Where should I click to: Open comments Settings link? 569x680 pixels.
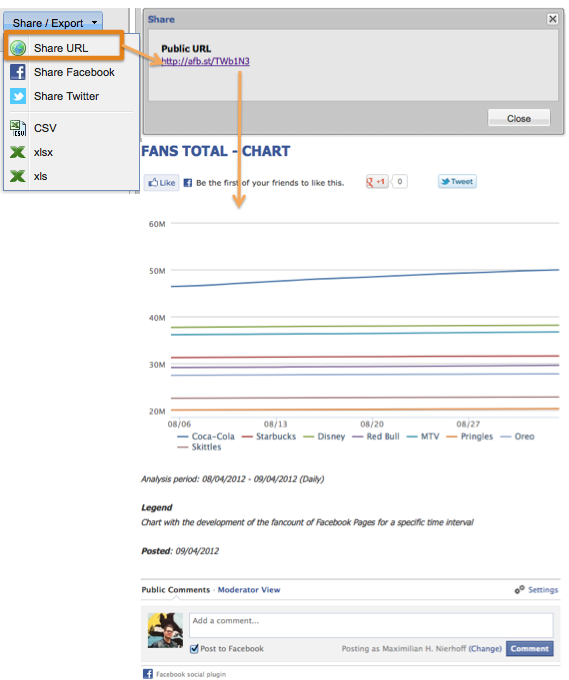tap(543, 590)
